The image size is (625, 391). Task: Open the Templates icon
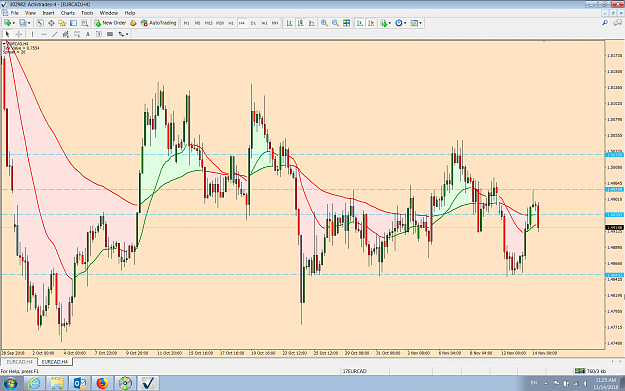click(x=414, y=23)
